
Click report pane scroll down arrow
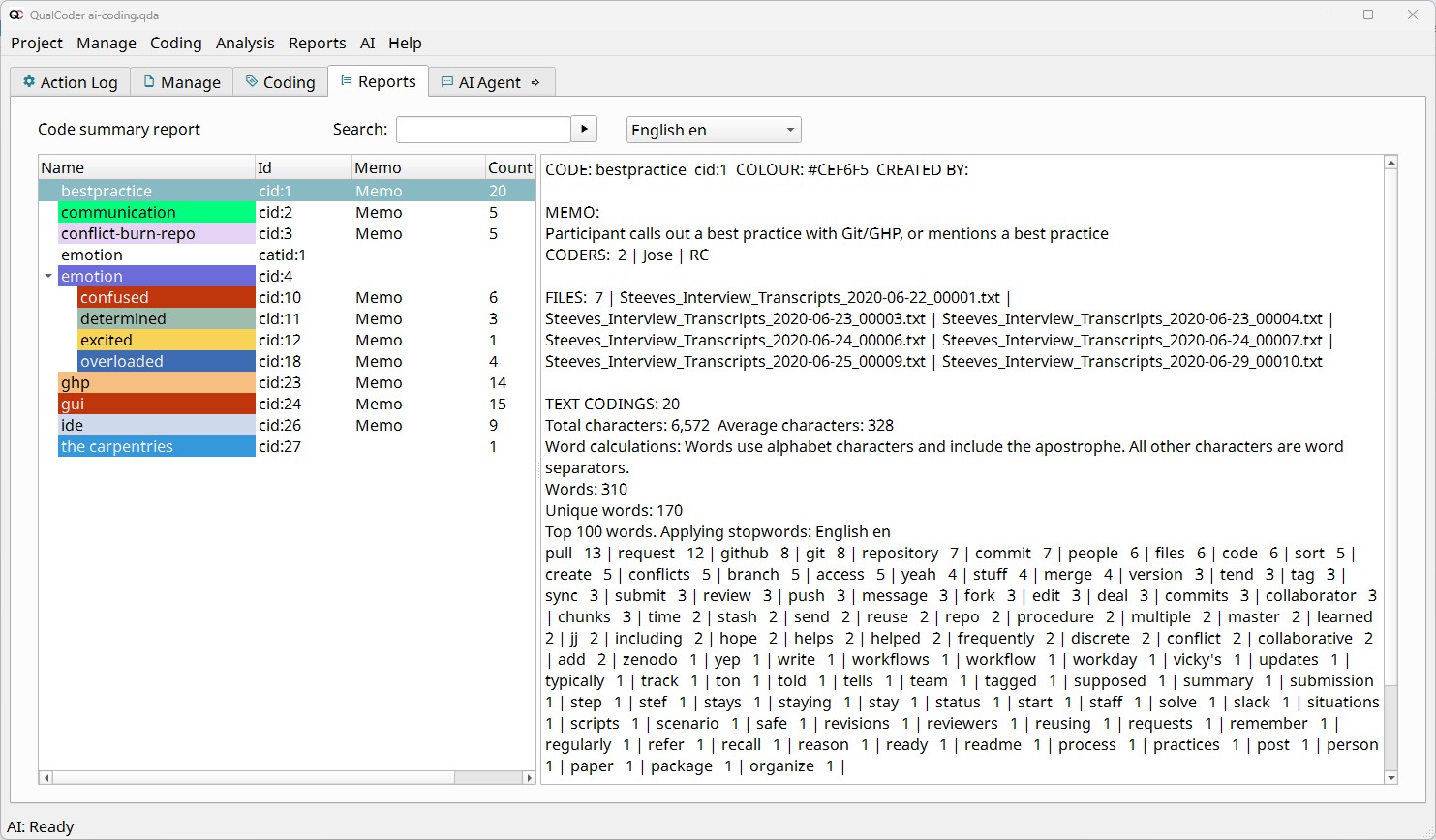point(1390,777)
